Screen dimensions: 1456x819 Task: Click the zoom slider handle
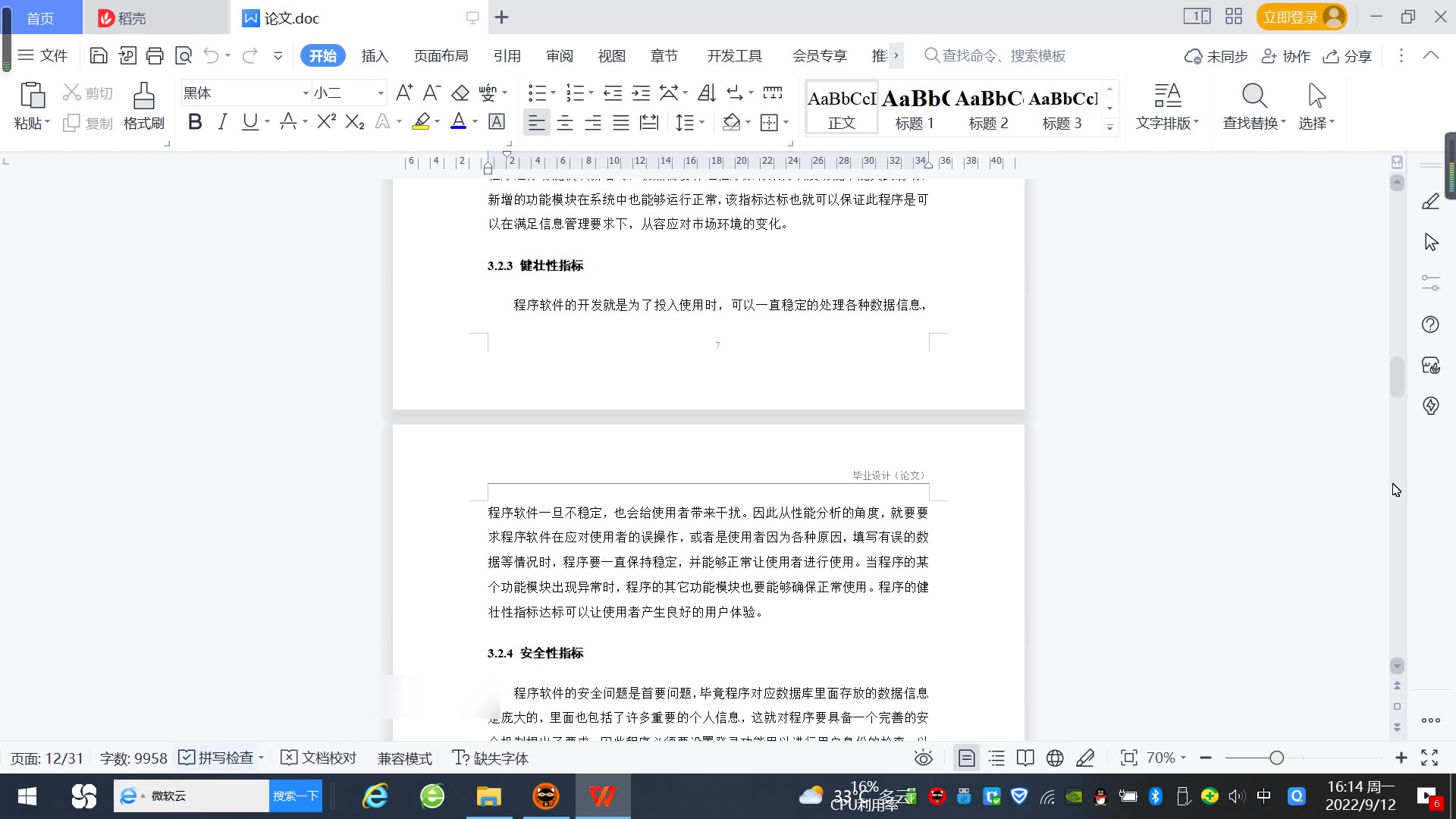point(1276,758)
